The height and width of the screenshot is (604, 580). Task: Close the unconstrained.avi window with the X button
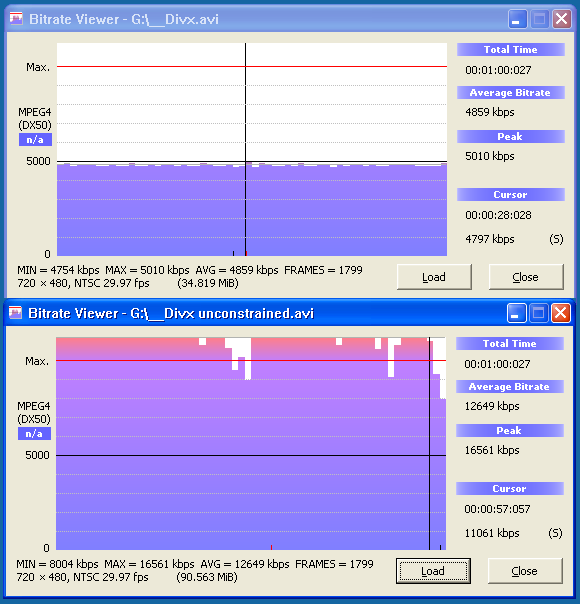tap(561, 313)
